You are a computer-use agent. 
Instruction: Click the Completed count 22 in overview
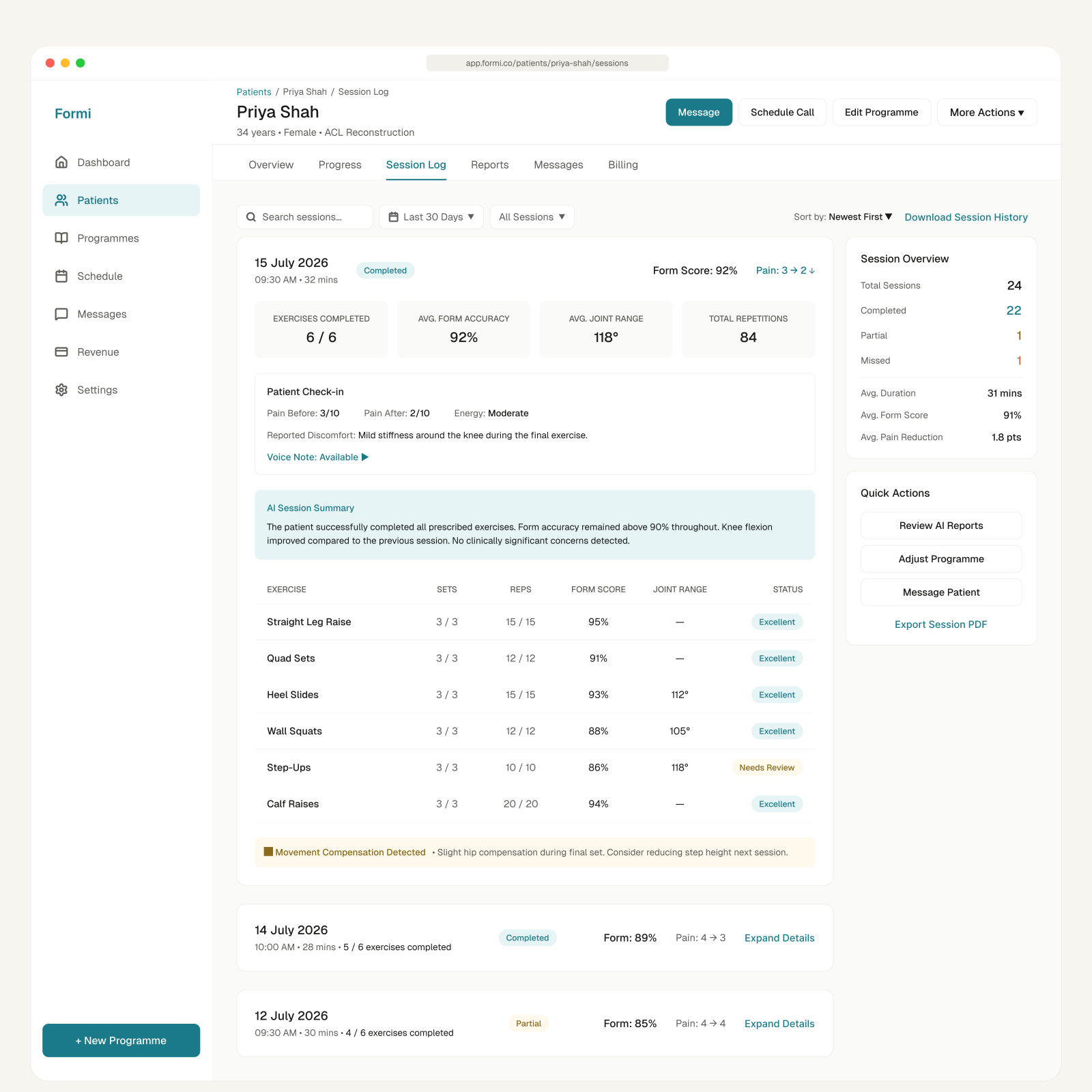(x=1014, y=311)
